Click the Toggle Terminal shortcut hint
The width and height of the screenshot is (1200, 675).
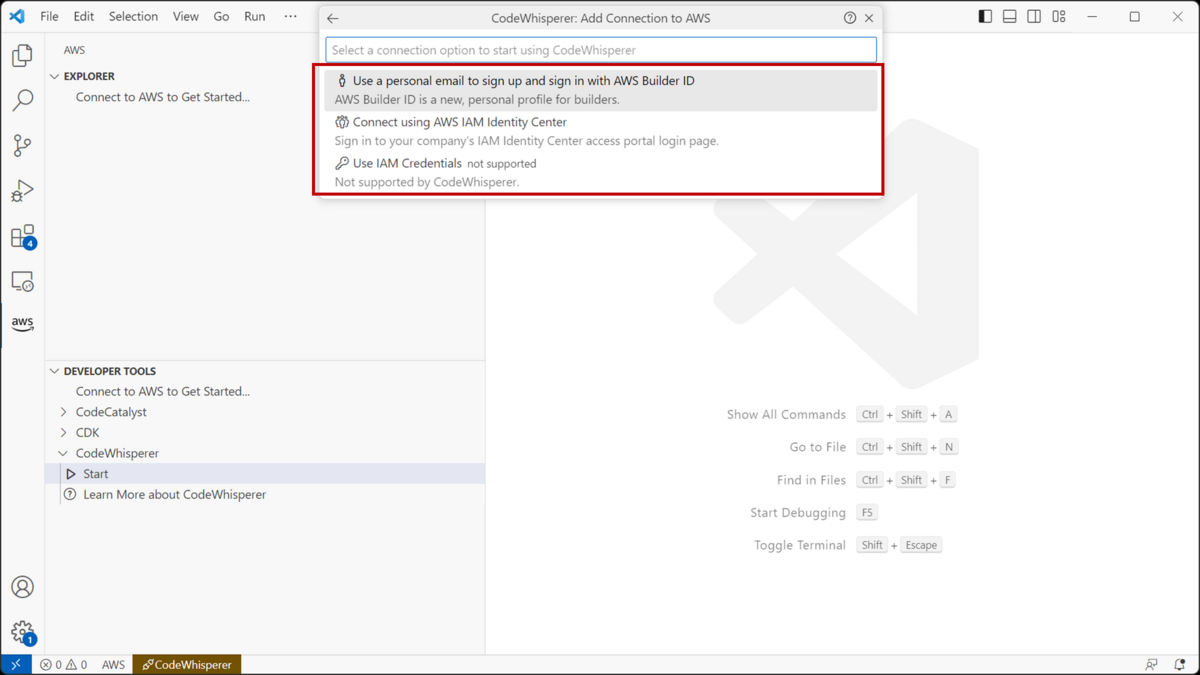point(848,545)
